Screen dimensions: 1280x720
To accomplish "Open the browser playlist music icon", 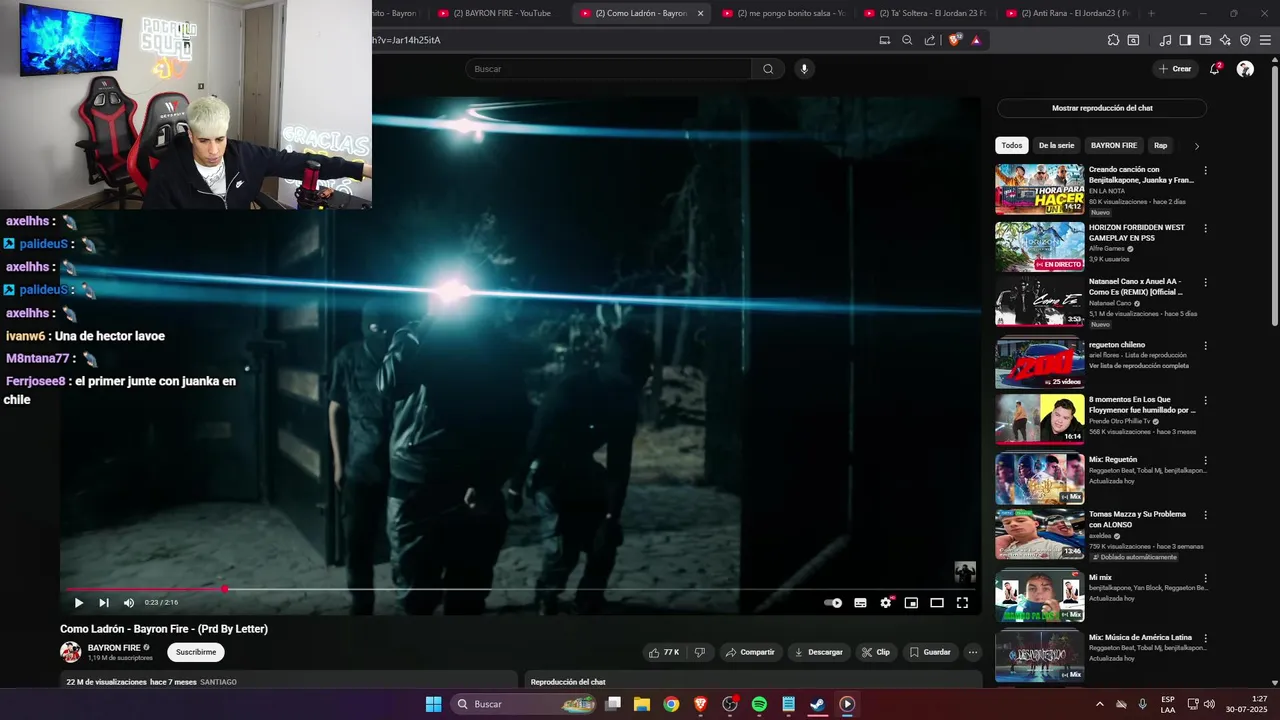I will point(1165,40).
